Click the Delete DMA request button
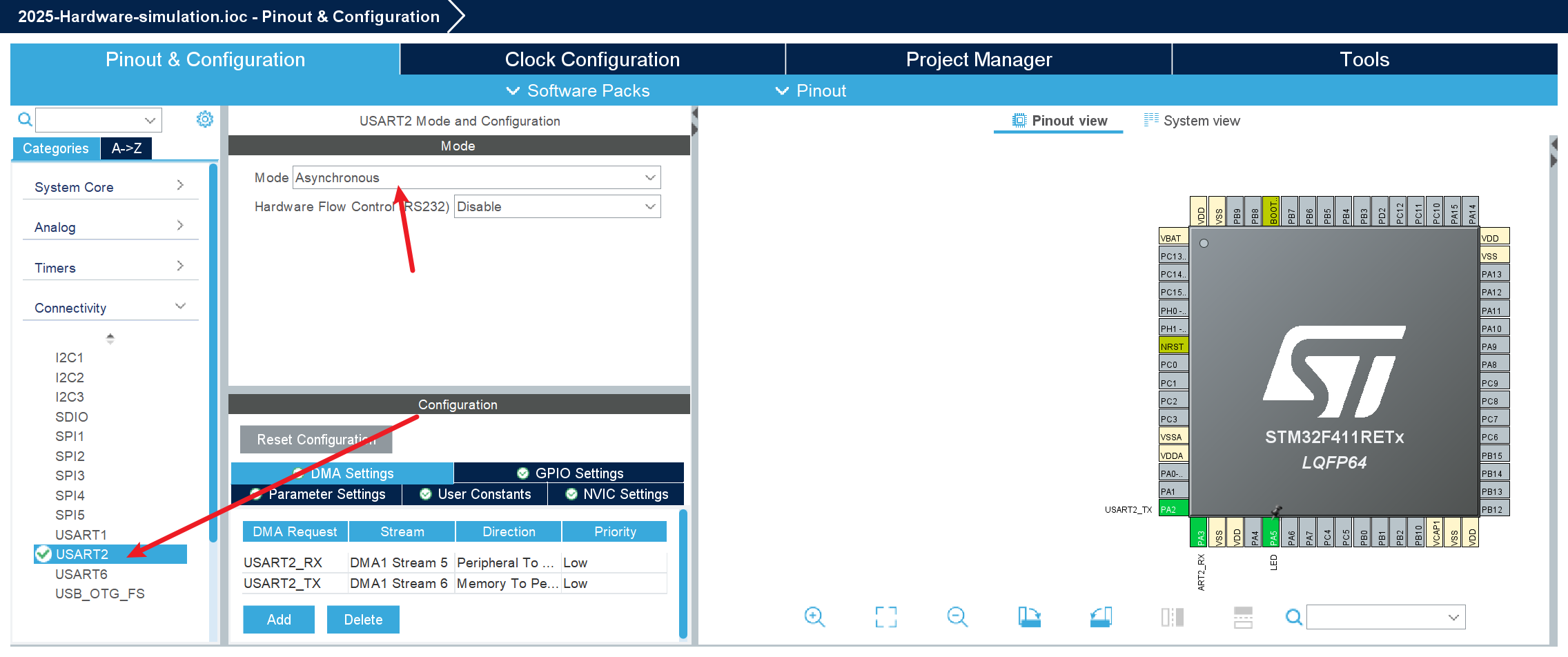The image size is (1568, 657). pos(363,619)
